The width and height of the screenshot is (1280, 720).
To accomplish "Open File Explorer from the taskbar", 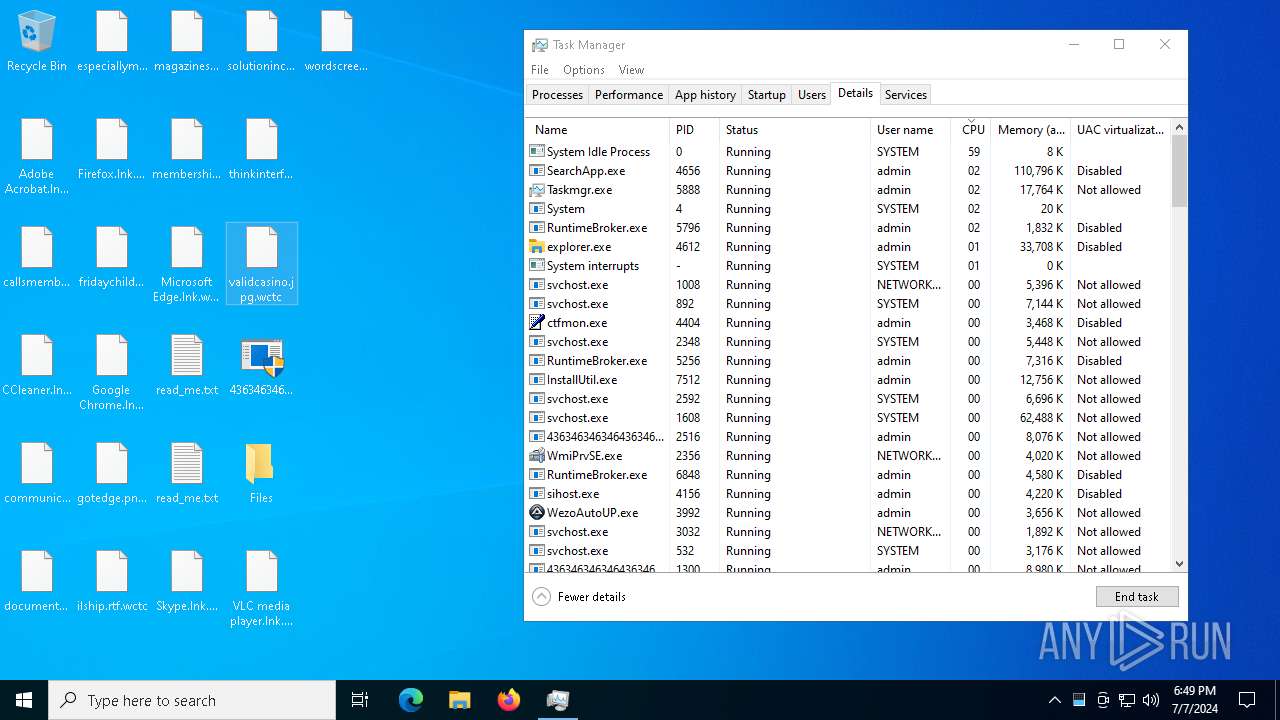I will click(460, 700).
